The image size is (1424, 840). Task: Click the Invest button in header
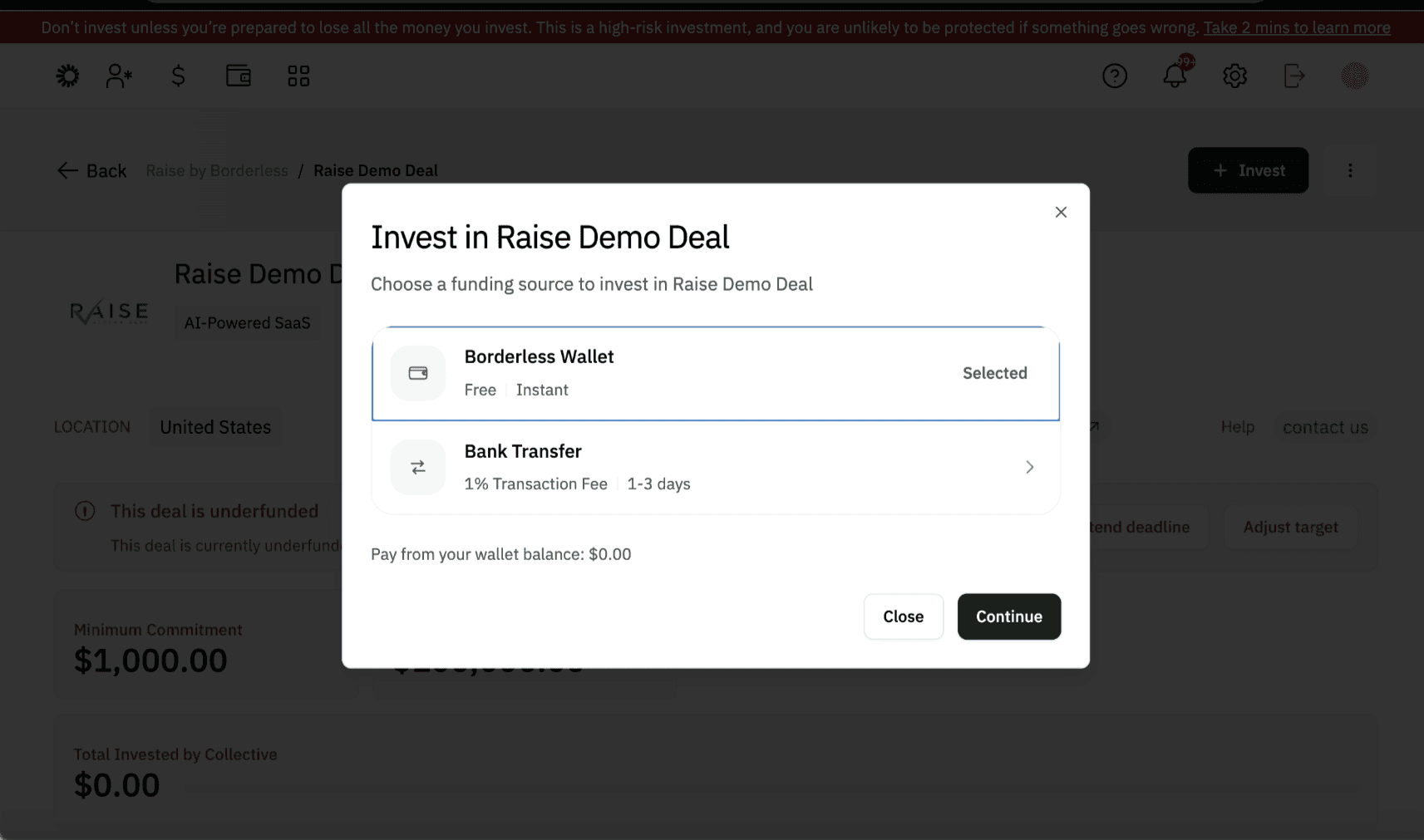click(1249, 170)
